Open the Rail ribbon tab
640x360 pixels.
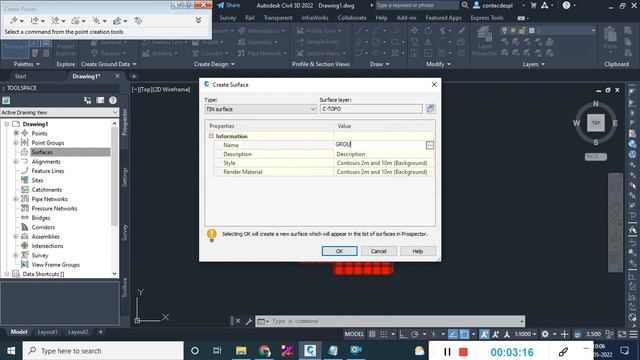point(250,18)
